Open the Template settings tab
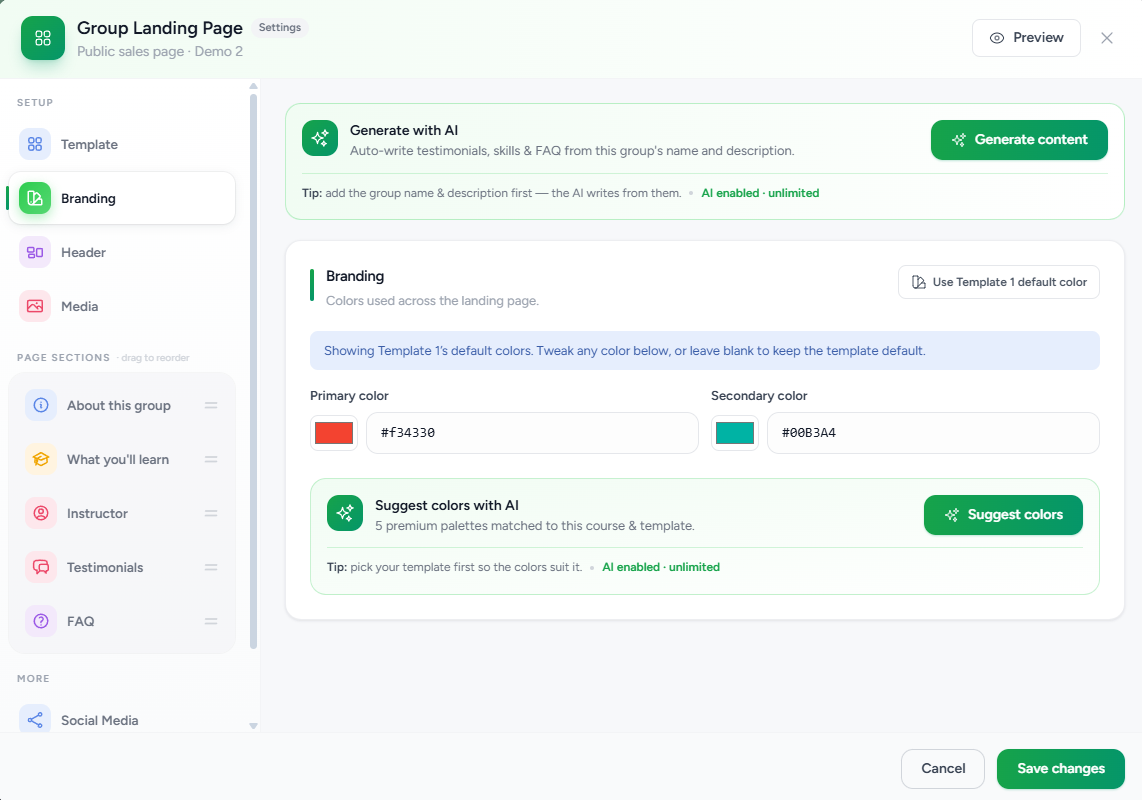The image size is (1142, 800). 122,144
